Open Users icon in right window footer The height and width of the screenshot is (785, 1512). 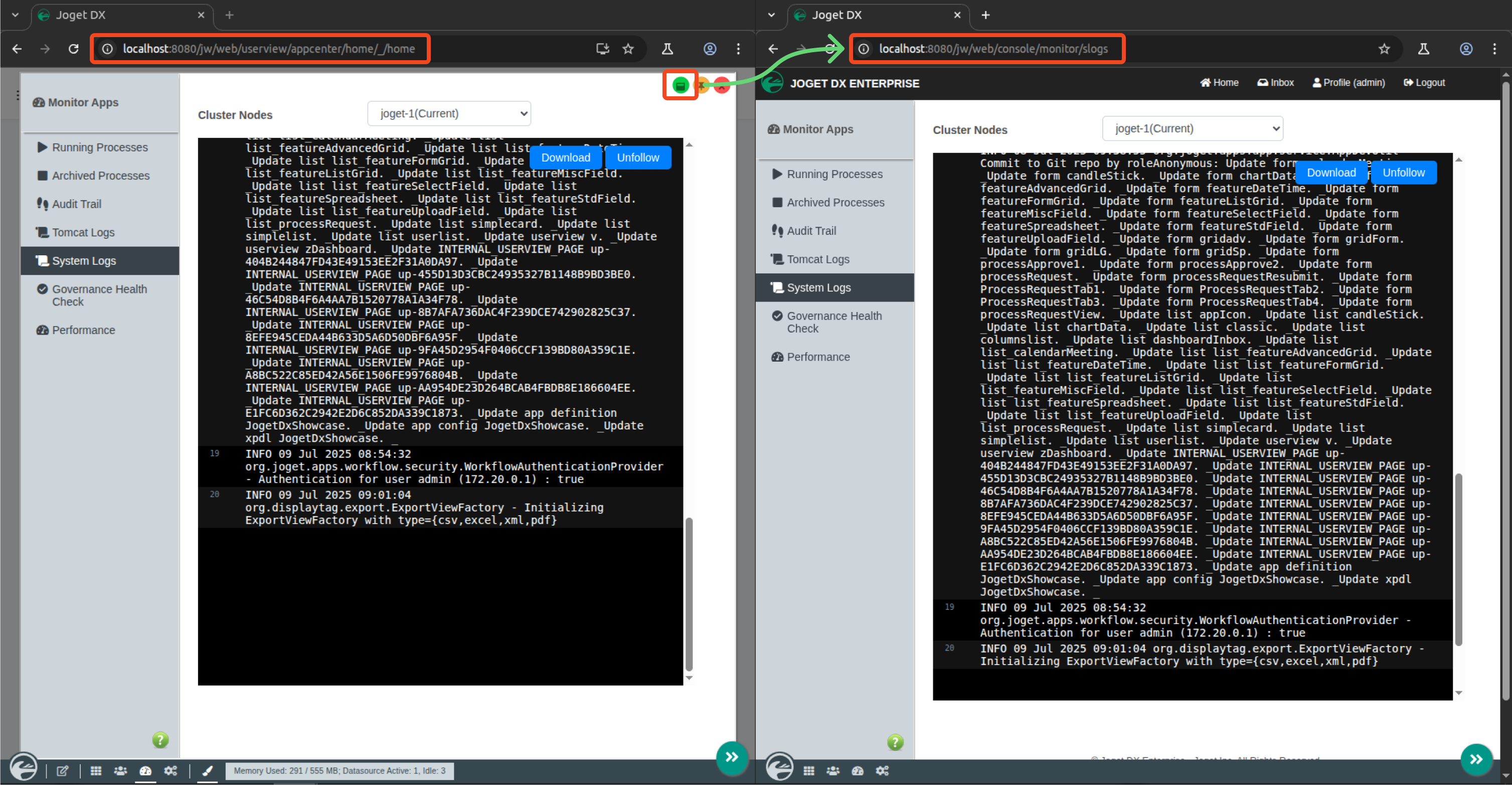(833, 771)
